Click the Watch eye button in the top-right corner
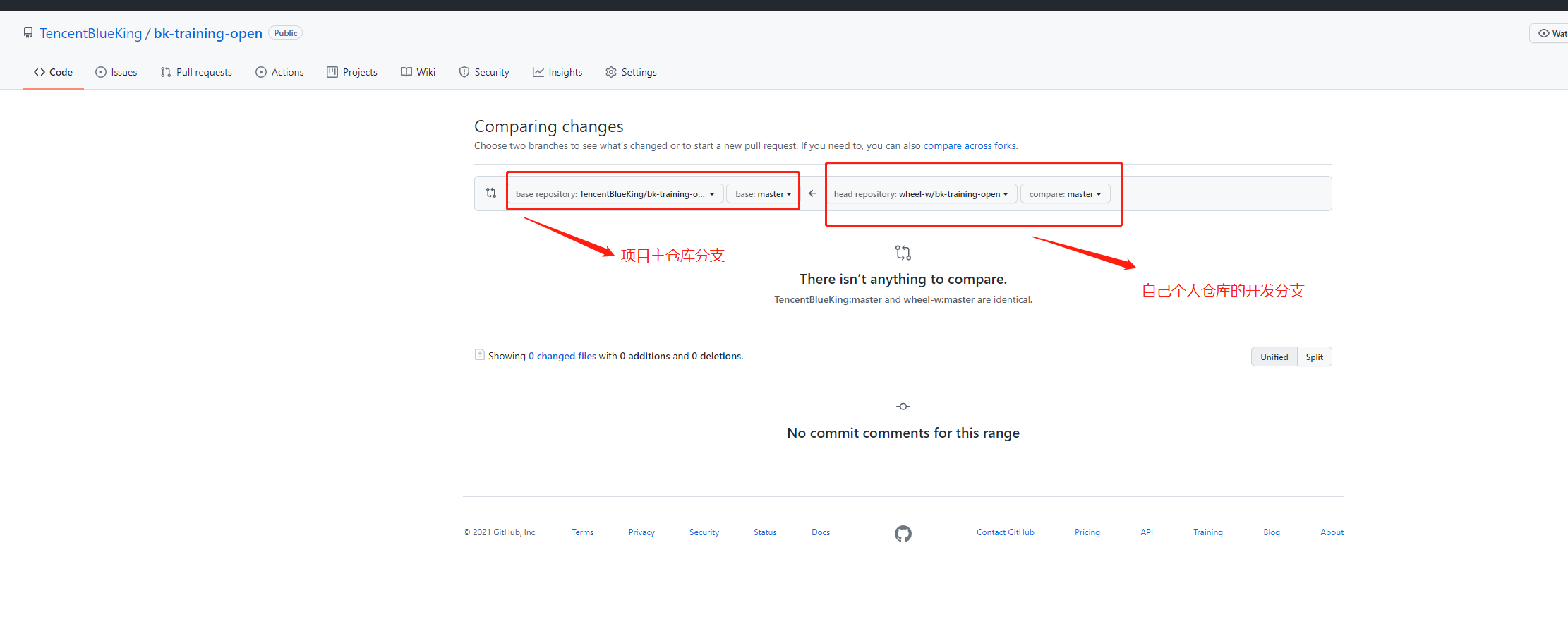The height and width of the screenshot is (634, 1568). pyautogui.click(x=1550, y=33)
